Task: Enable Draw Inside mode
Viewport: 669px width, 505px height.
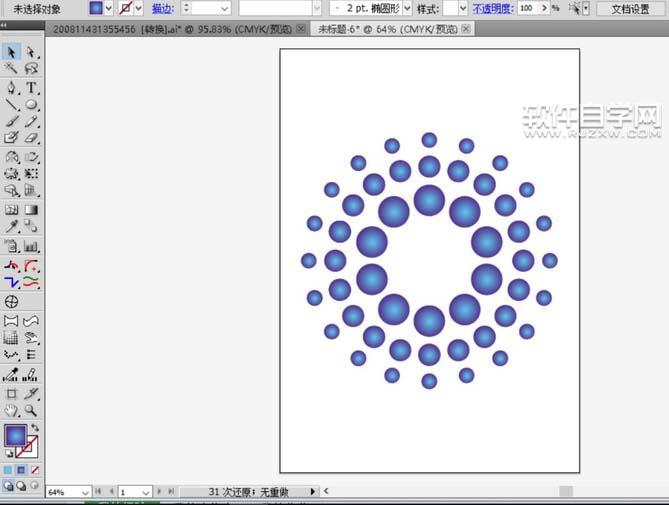Action: click(35, 485)
